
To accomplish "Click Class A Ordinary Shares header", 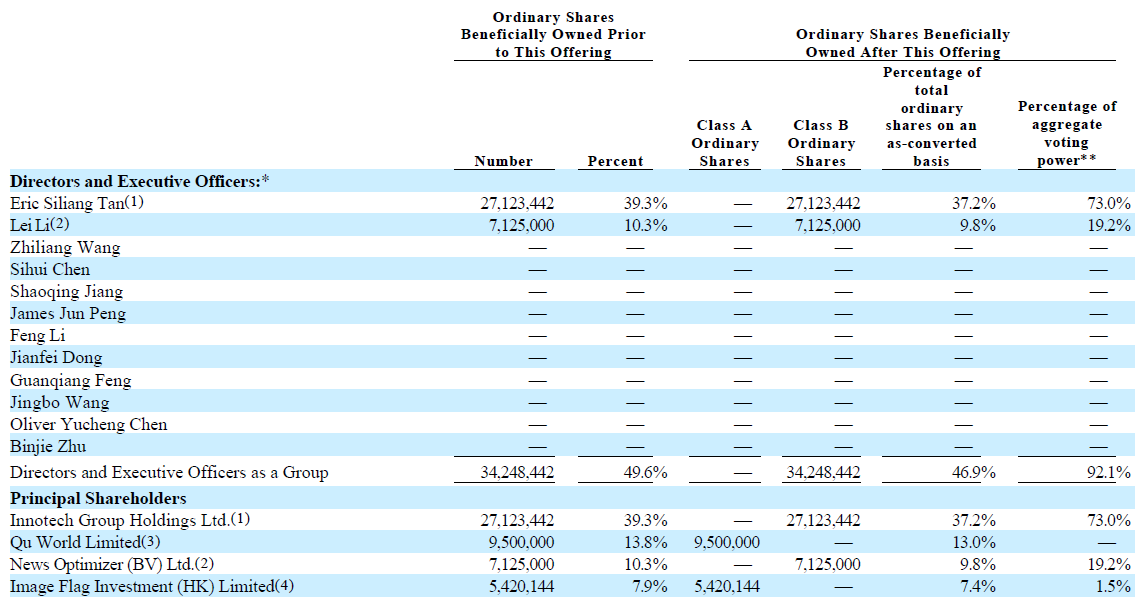I will (x=725, y=143).
